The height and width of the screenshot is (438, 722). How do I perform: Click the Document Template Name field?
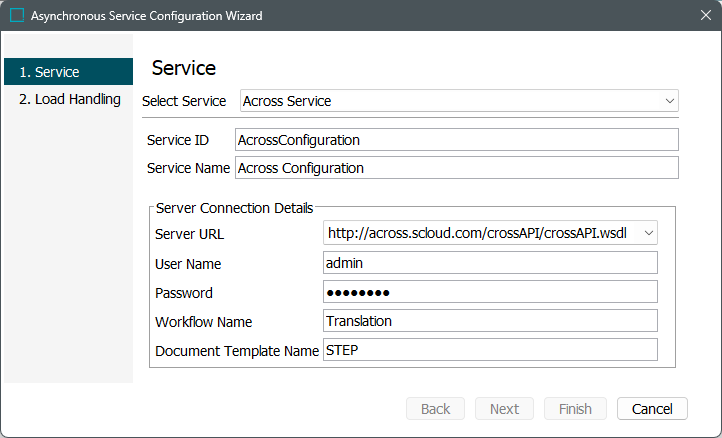(x=490, y=350)
